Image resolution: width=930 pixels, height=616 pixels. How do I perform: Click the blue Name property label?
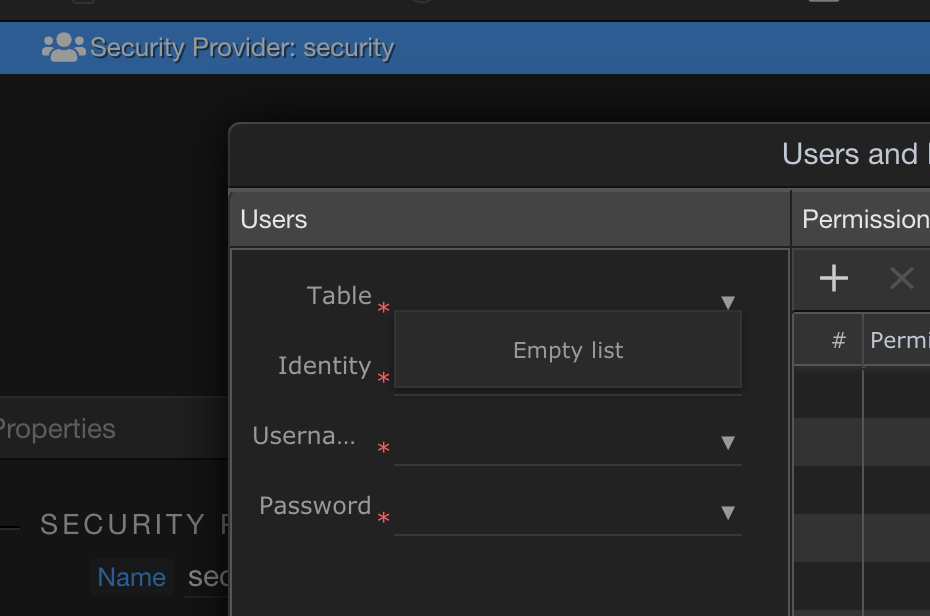[131, 577]
